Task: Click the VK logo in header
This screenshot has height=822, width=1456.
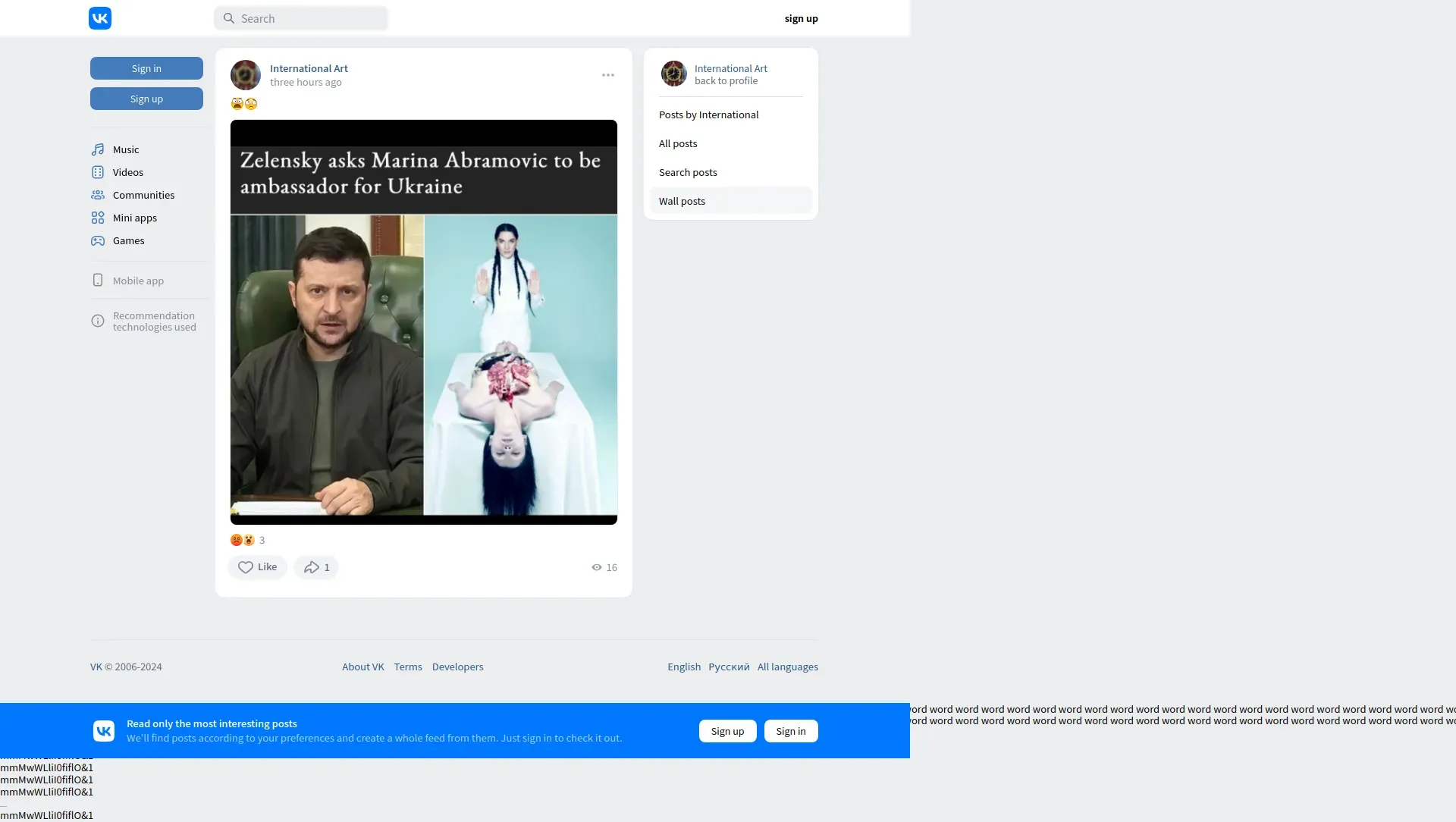Action: pyautogui.click(x=100, y=18)
